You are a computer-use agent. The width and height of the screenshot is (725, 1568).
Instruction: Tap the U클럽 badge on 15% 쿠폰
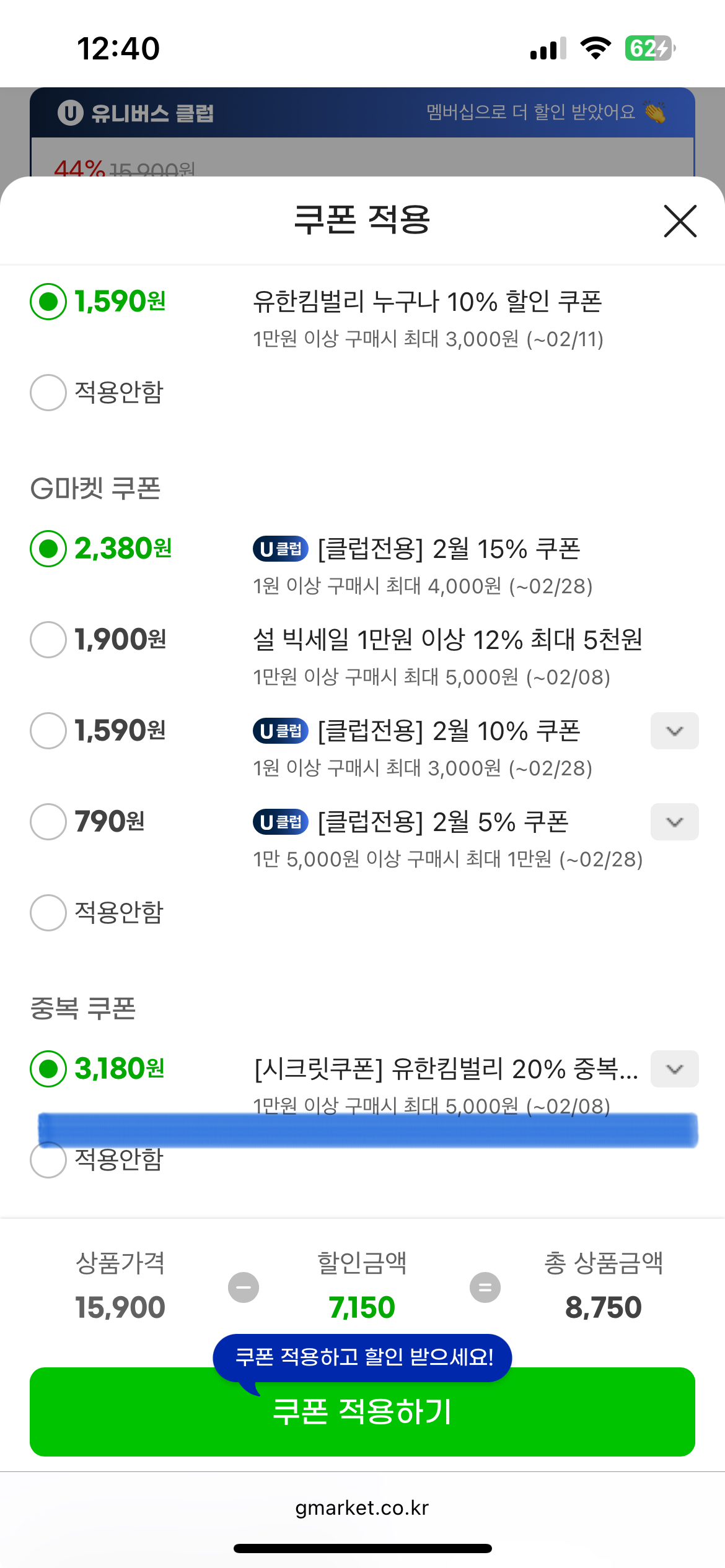pos(280,549)
